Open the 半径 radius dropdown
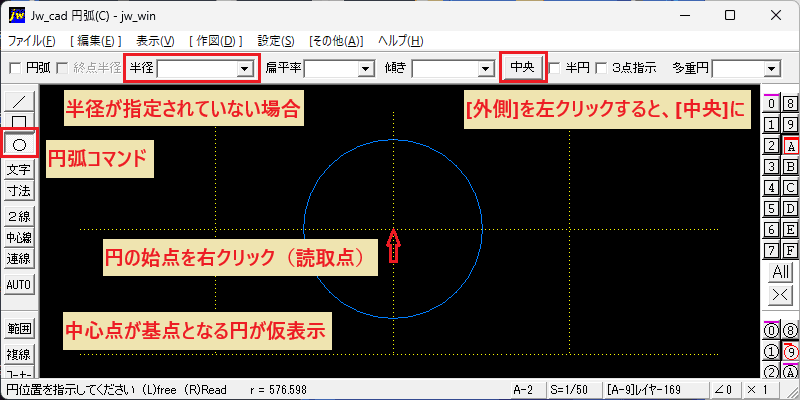Viewport: 800px width, 400px height. pyautogui.click(x=245, y=69)
